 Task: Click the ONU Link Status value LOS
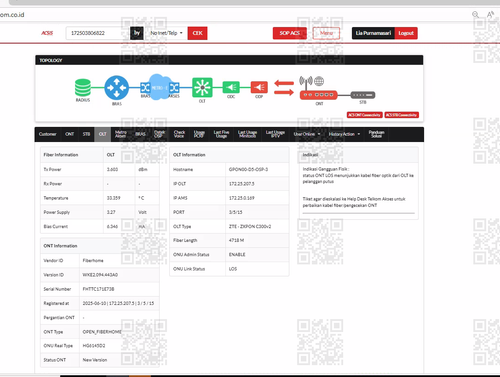(x=233, y=269)
